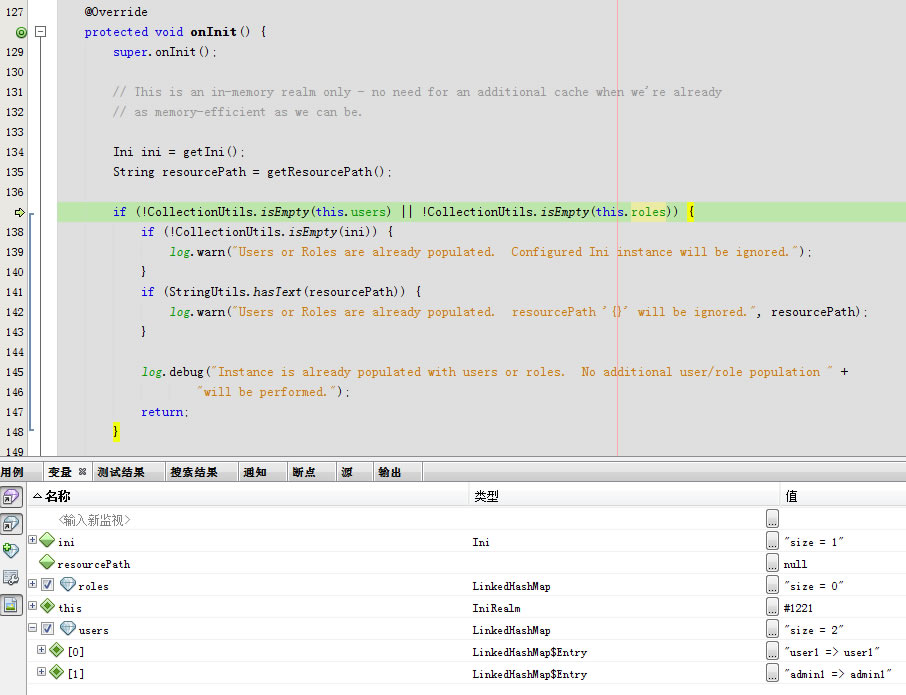Collapse the onInit method code fold
The width and height of the screenshot is (906, 695).
40,32
